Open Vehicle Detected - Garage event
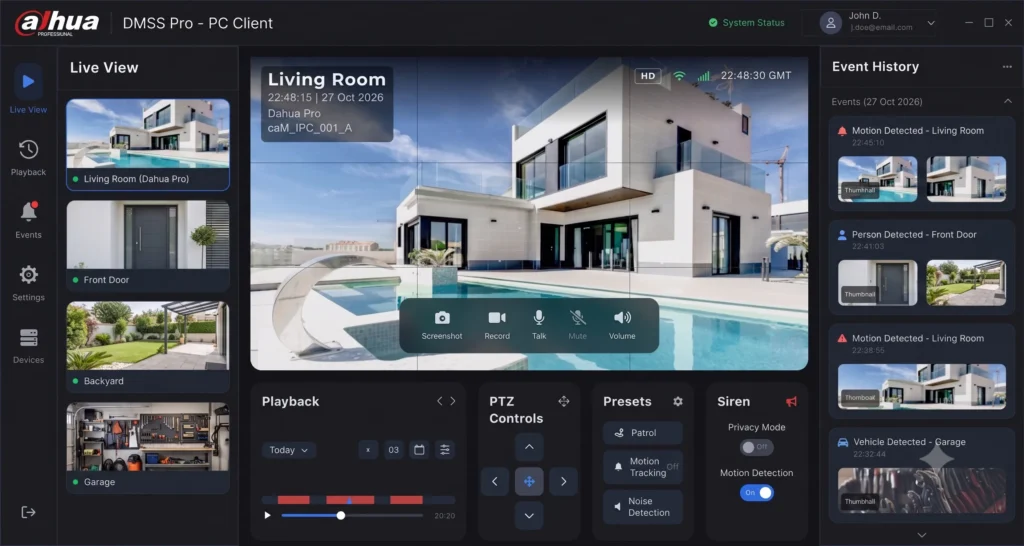1024x546 pixels. coord(921,475)
